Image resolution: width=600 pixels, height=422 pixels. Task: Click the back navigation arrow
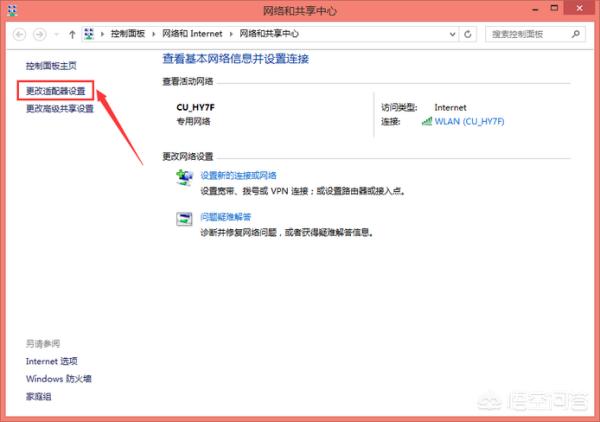click(x=20, y=34)
